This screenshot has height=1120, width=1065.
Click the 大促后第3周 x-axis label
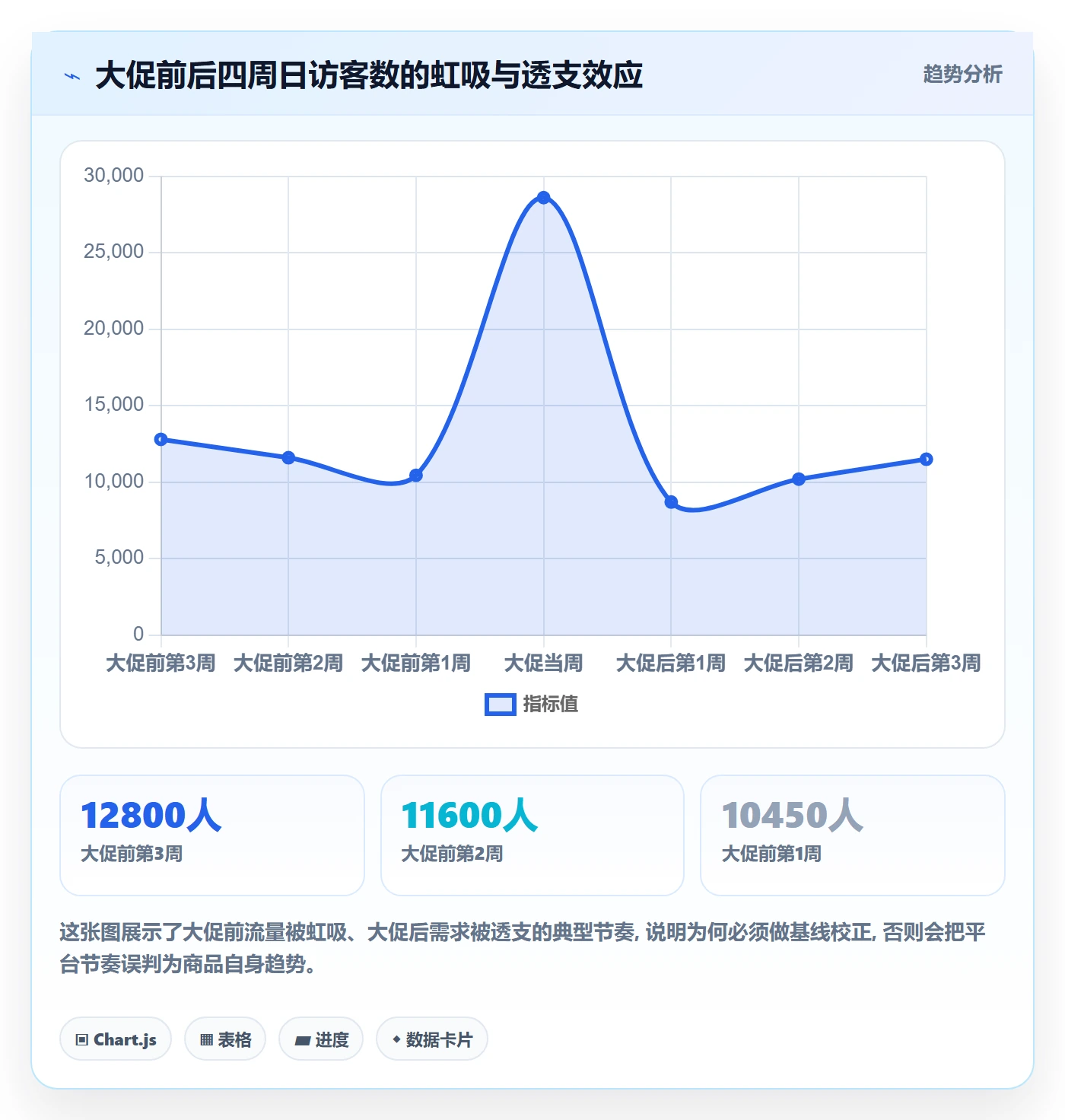pyautogui.click(x=926, y=663)
